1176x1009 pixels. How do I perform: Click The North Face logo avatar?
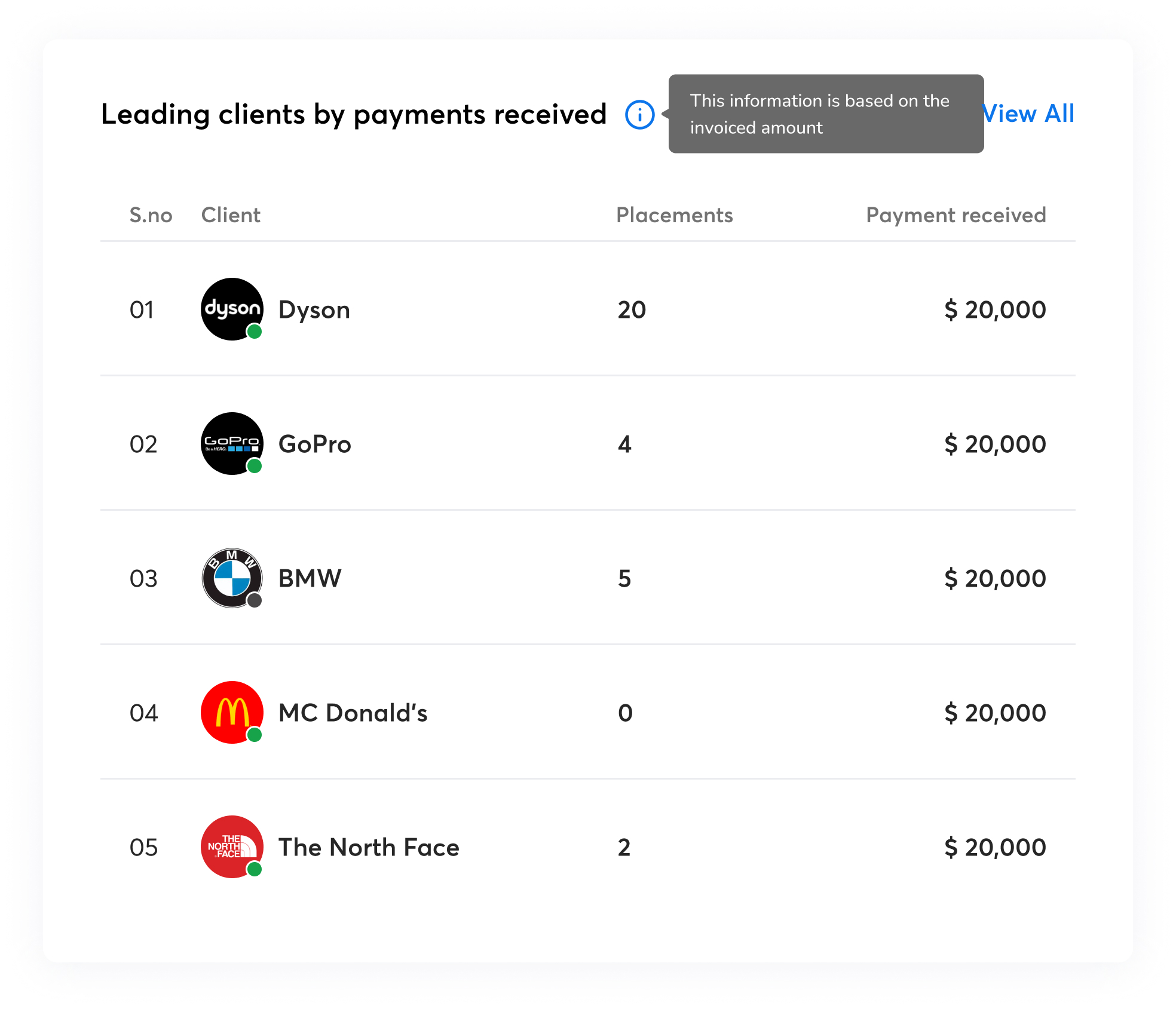pos(231,846)
